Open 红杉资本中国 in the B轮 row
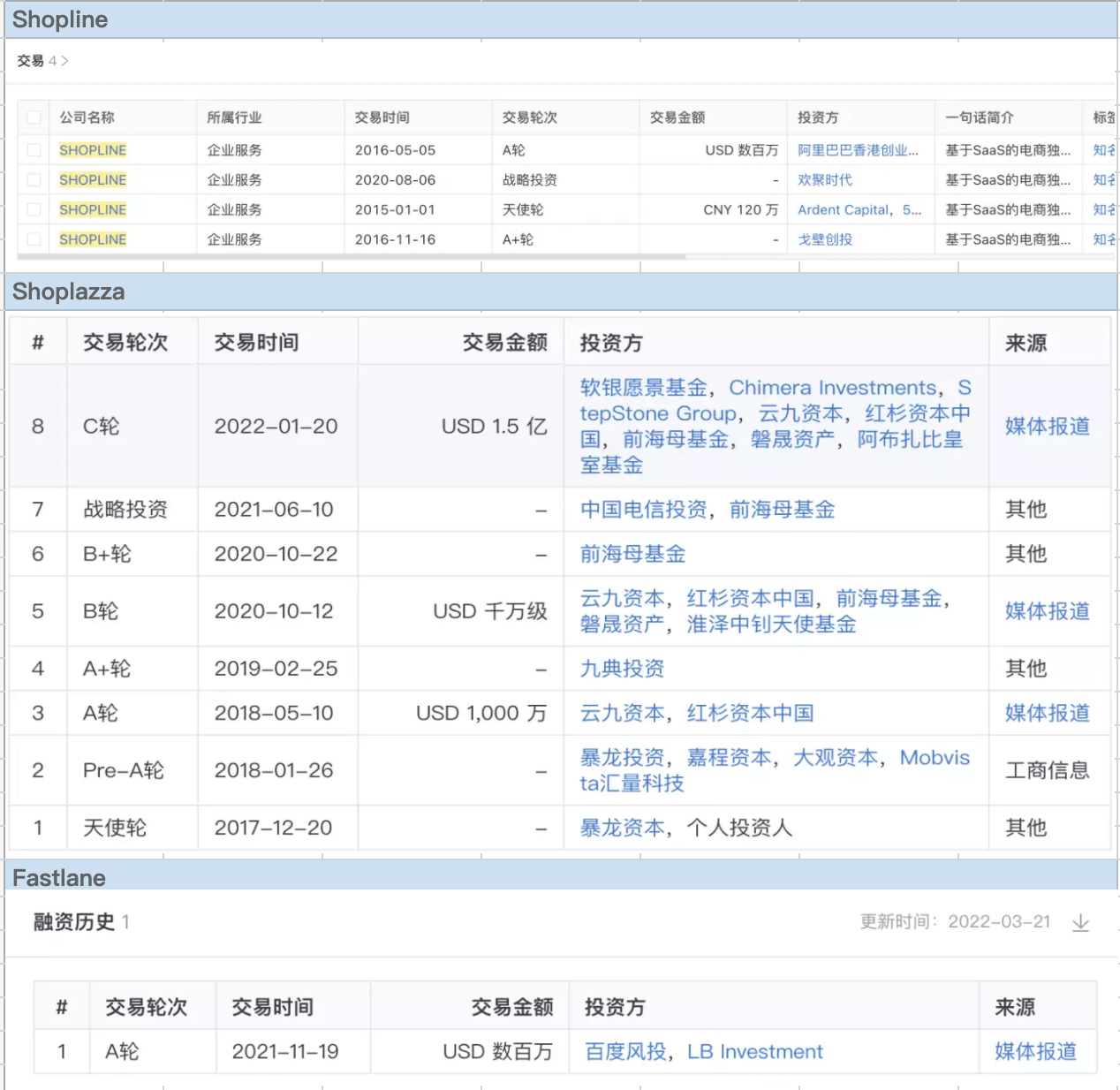Screen dimensions: 1120x1090 (x=751, y=599)
